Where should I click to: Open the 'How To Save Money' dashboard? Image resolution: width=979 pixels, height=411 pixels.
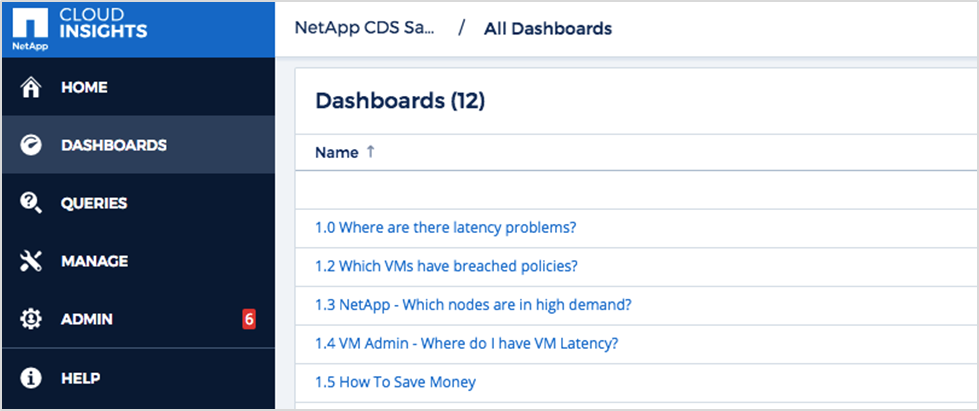tap(395, 382)
